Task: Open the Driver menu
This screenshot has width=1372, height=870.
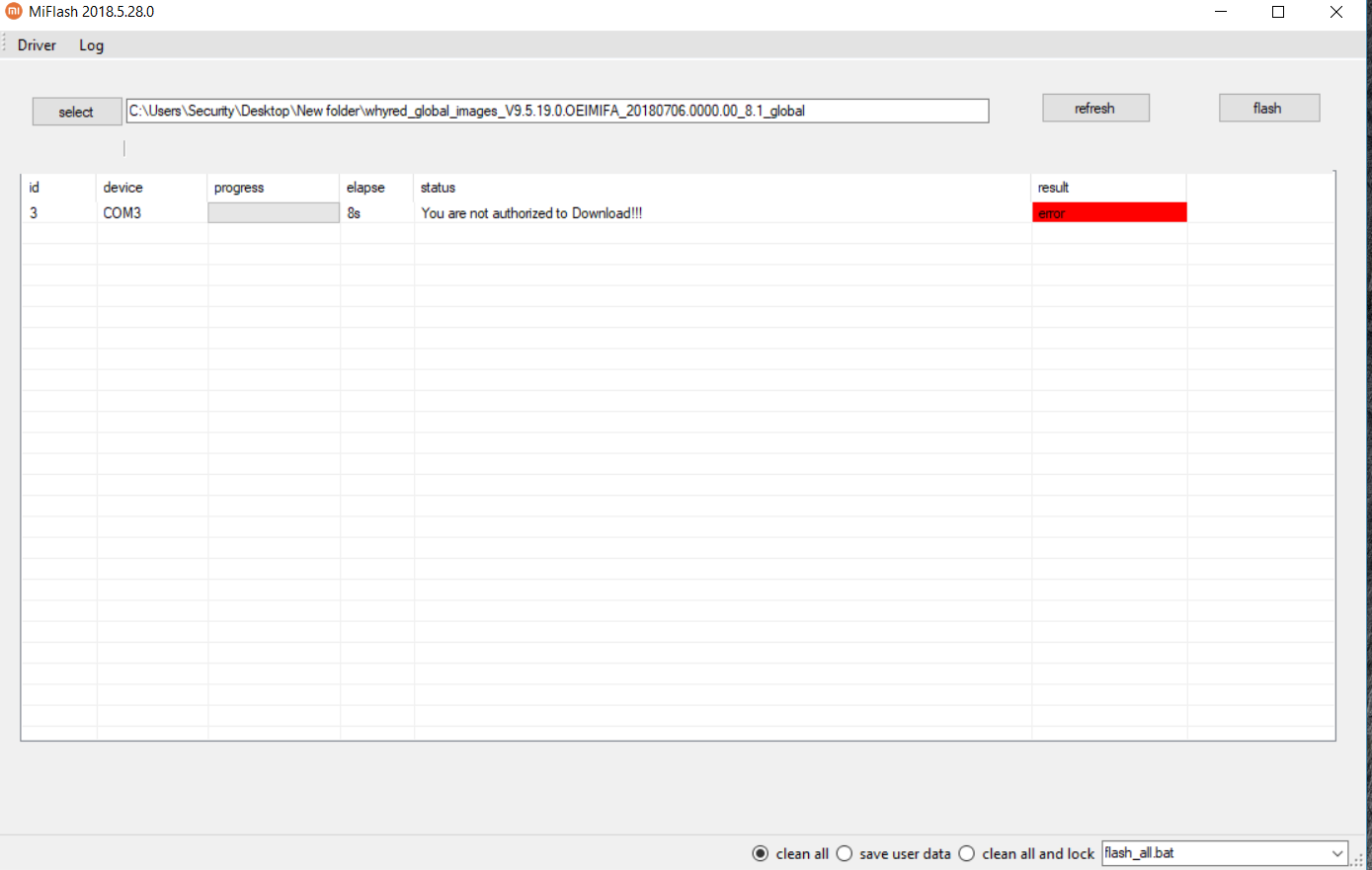Action: [37, 45]
